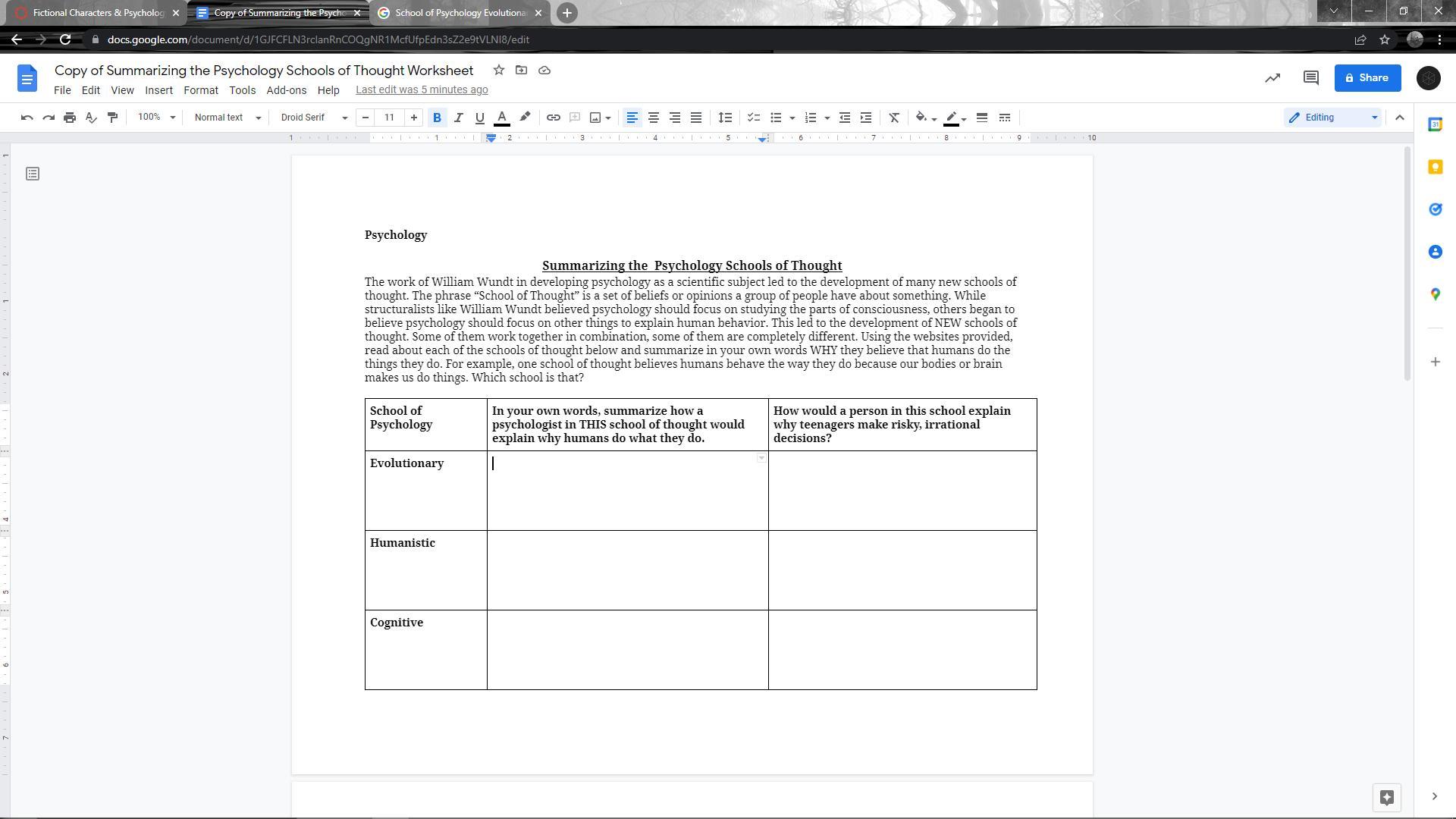Open the 'Last edit was 5 minutes ago' link
Screen dimensions: 1456x819
(x=422, y=89)
